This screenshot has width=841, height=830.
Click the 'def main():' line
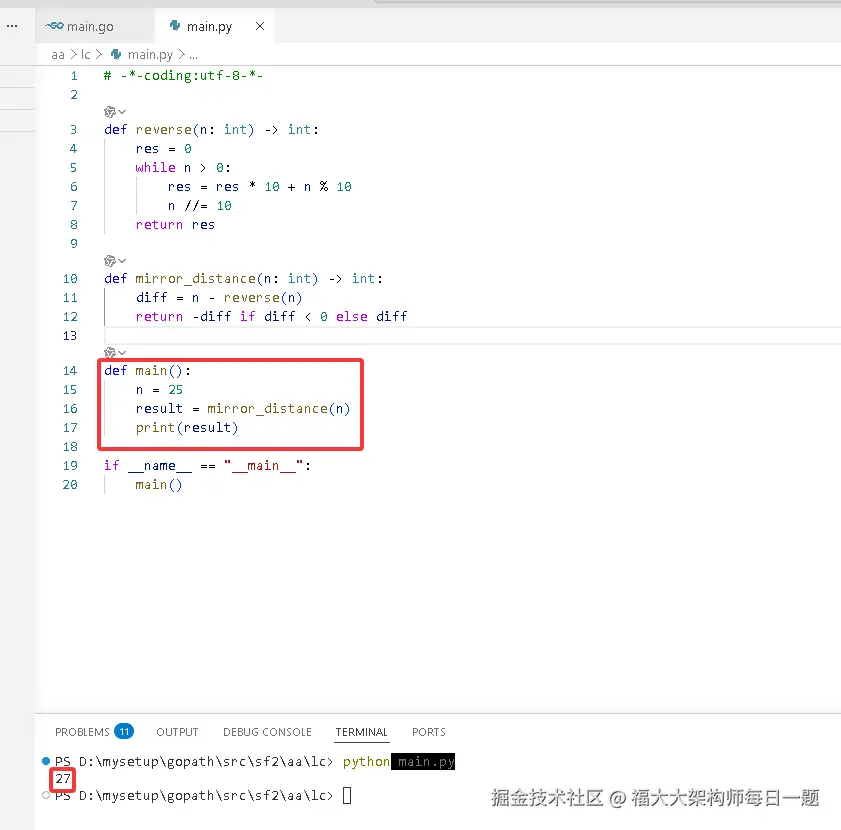coord(147,370)
